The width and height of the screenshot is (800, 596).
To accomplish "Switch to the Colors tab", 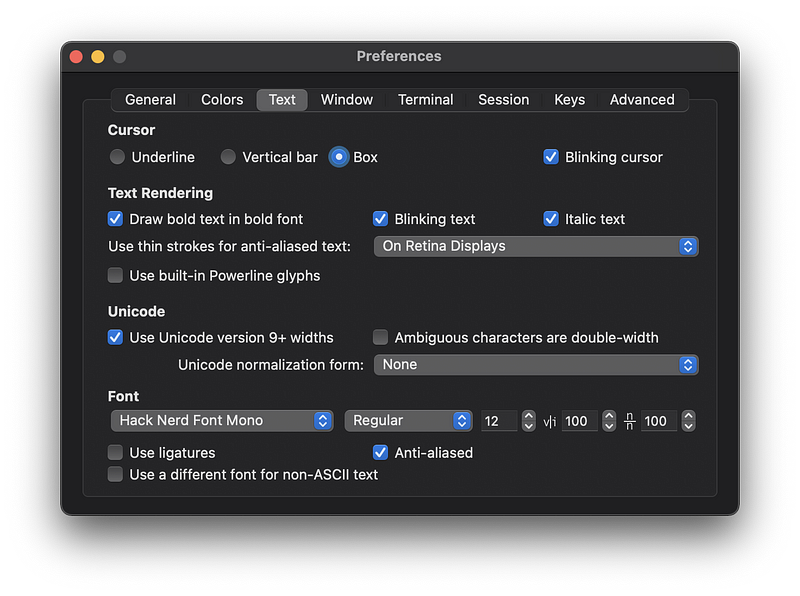I will click(222, 100).
